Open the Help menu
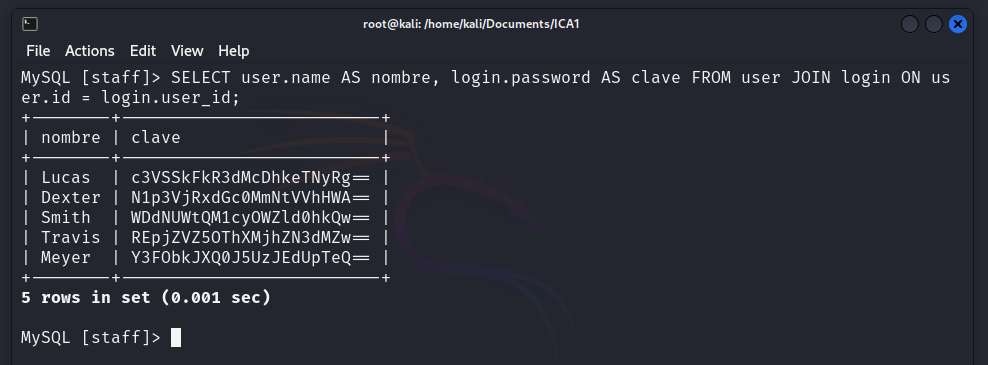The height and width of the screenshot is (365, 988). click(x=234, y=51)
